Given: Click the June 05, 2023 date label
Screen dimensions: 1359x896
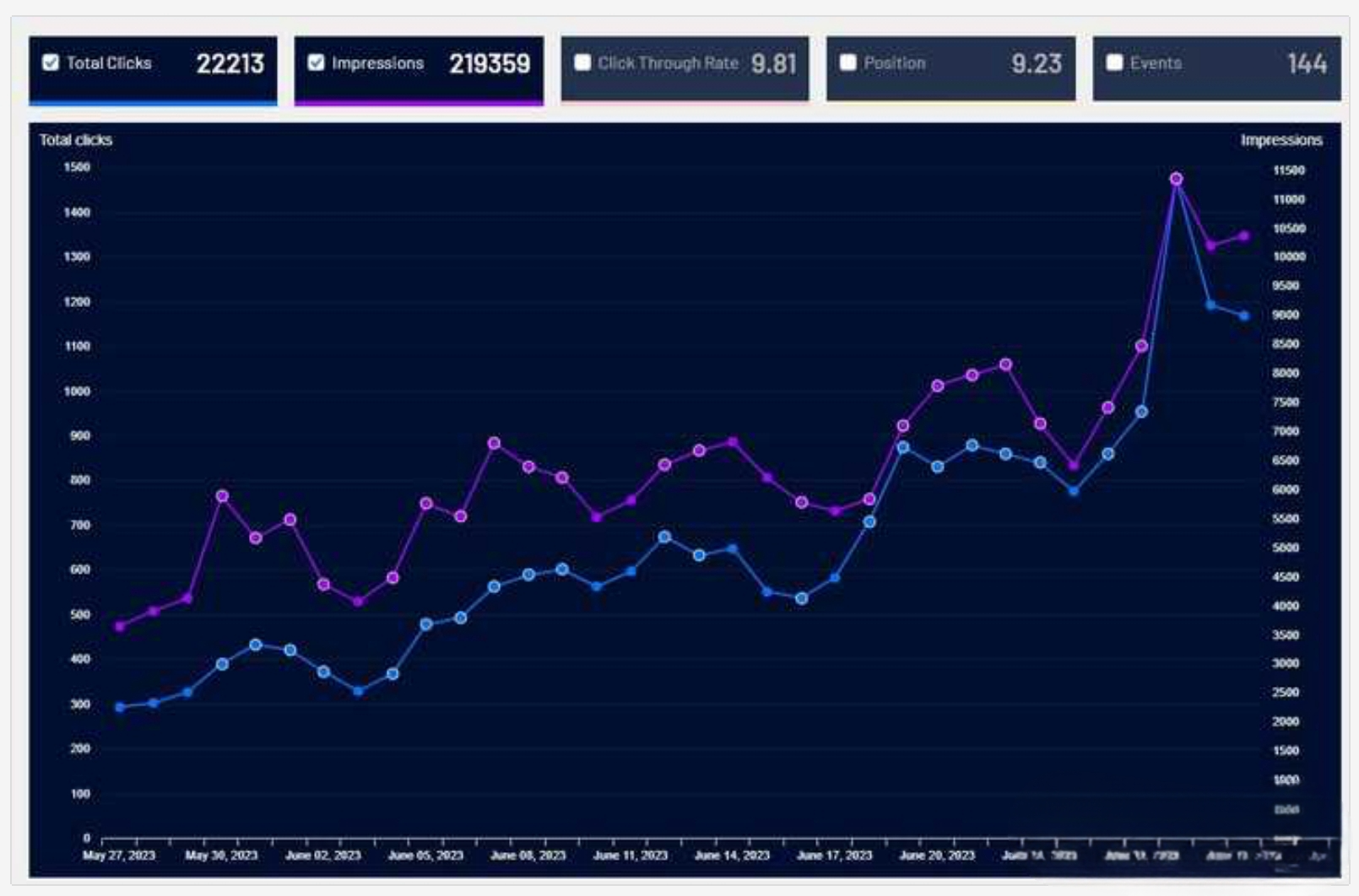Looking at the screenshot, I should (425, 856).
